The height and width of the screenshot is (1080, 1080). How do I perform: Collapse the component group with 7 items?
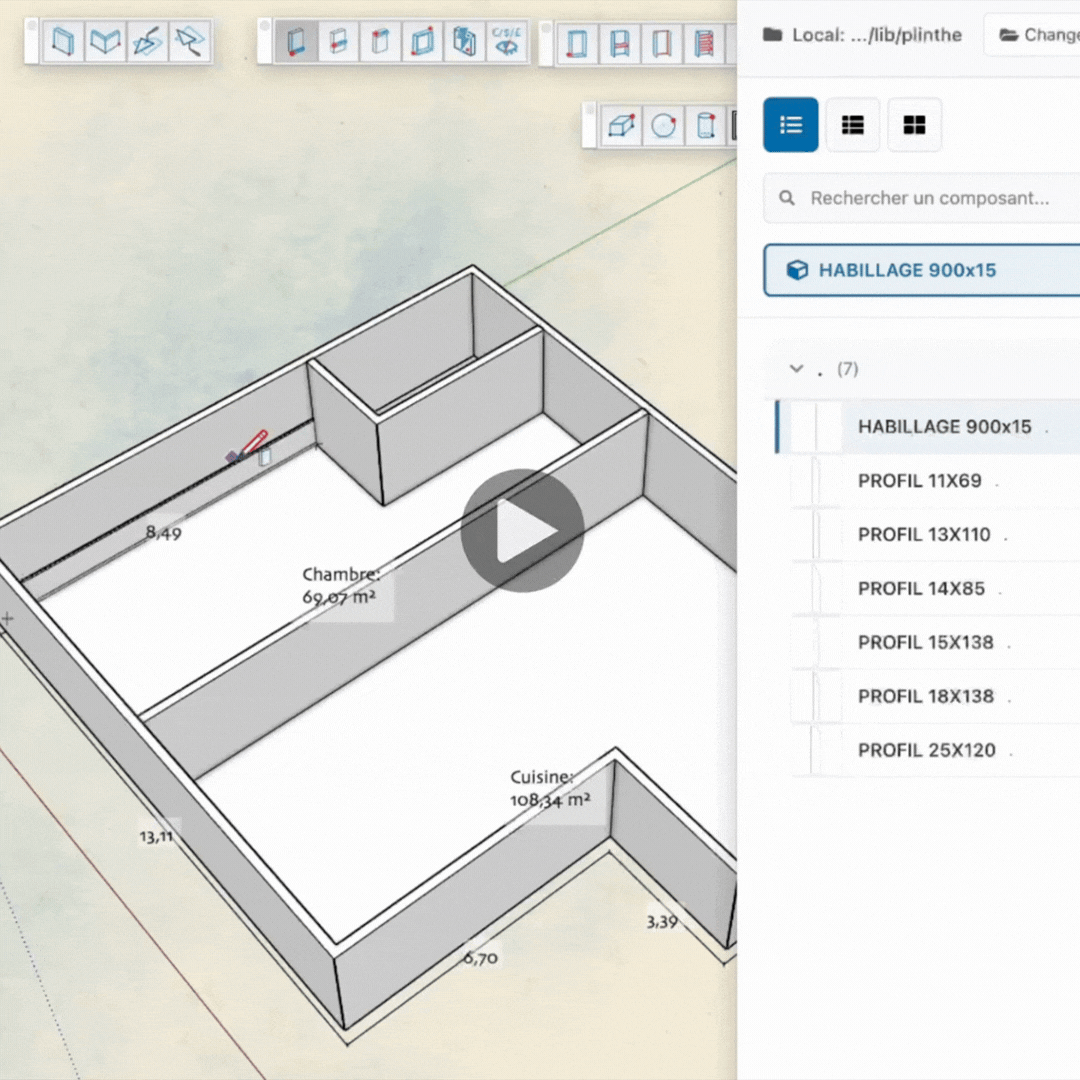click(797, 369)
